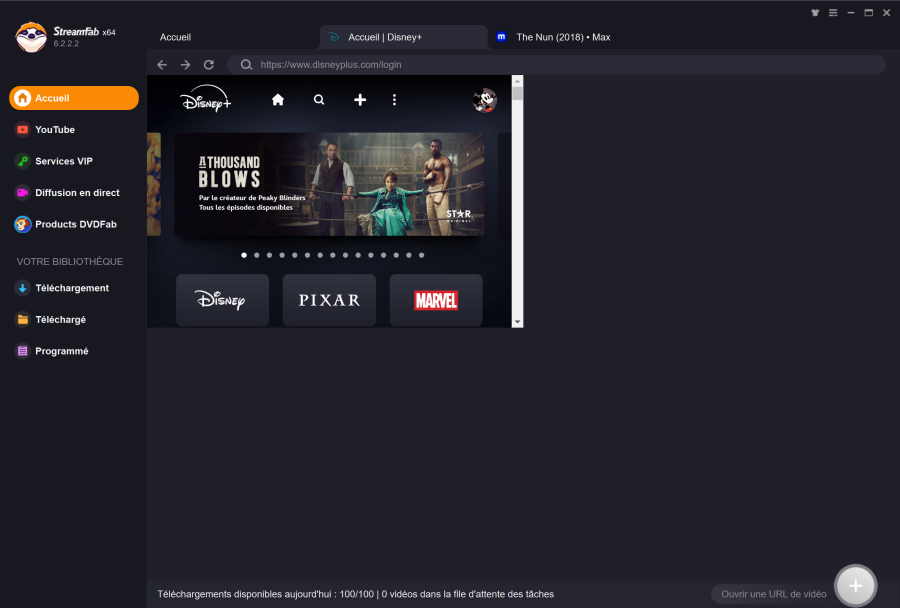The image size is (900, 608).
Task: Click the Téléchargements disponibles status text
Action: click(x=355, y=594)
